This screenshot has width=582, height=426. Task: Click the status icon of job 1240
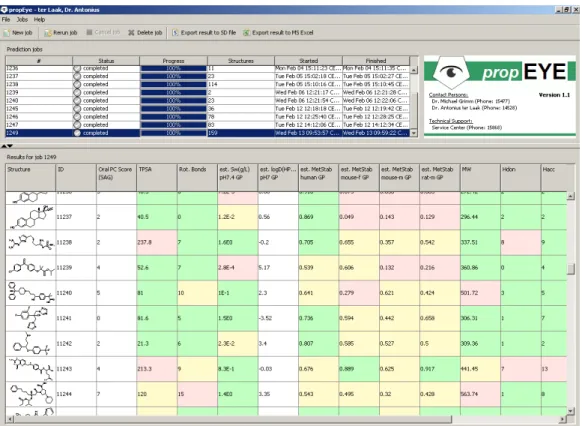77,101
